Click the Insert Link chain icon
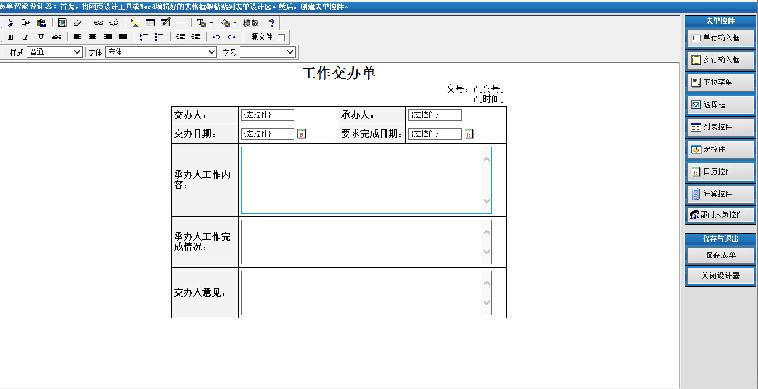758x389 pixels. click(x=99, y=23)
